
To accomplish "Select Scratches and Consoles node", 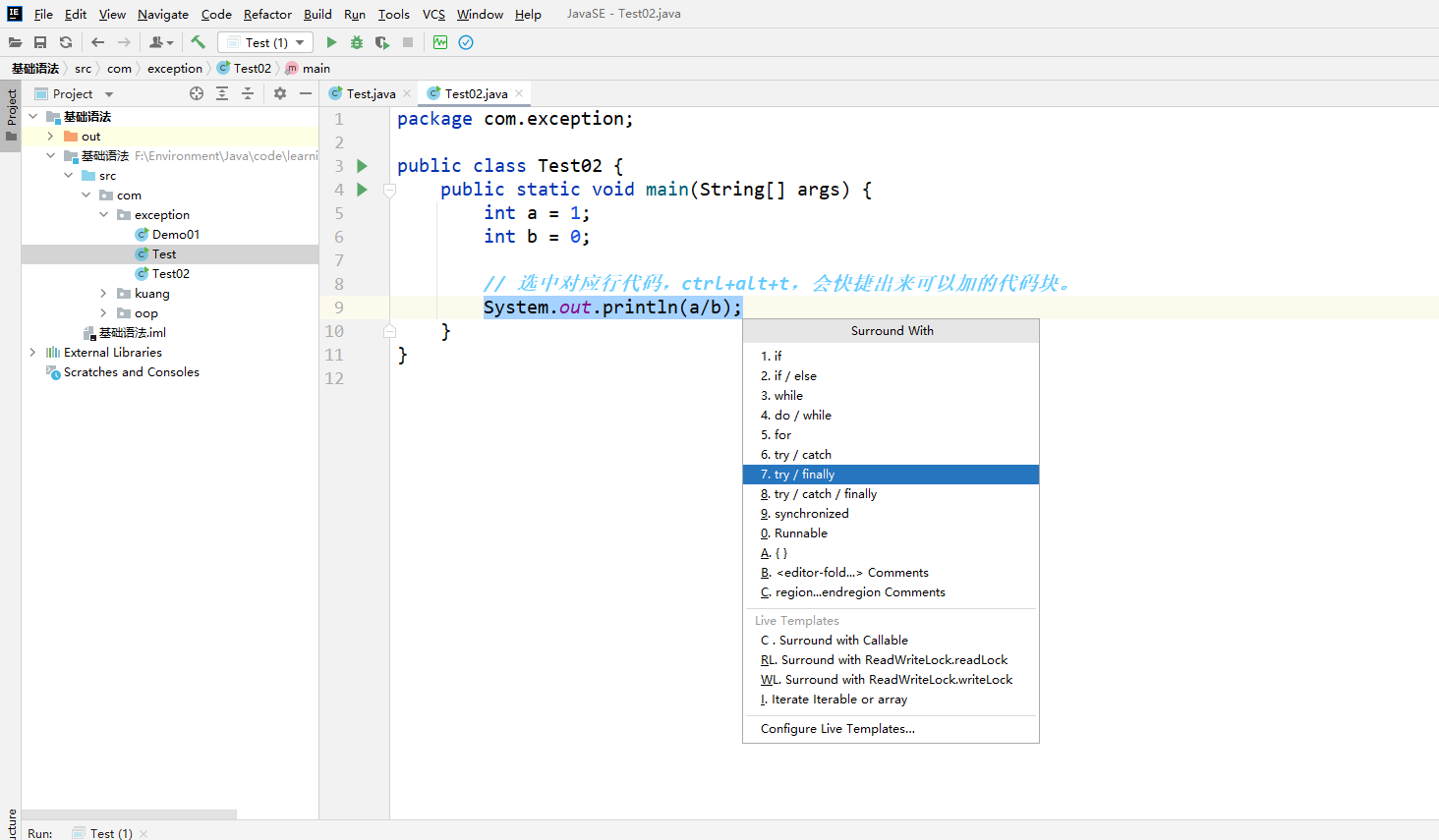I will click(132, 372).
